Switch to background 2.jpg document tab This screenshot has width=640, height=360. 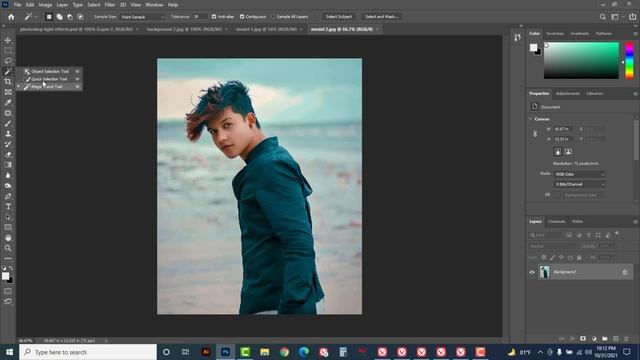(x=185, y=29)
